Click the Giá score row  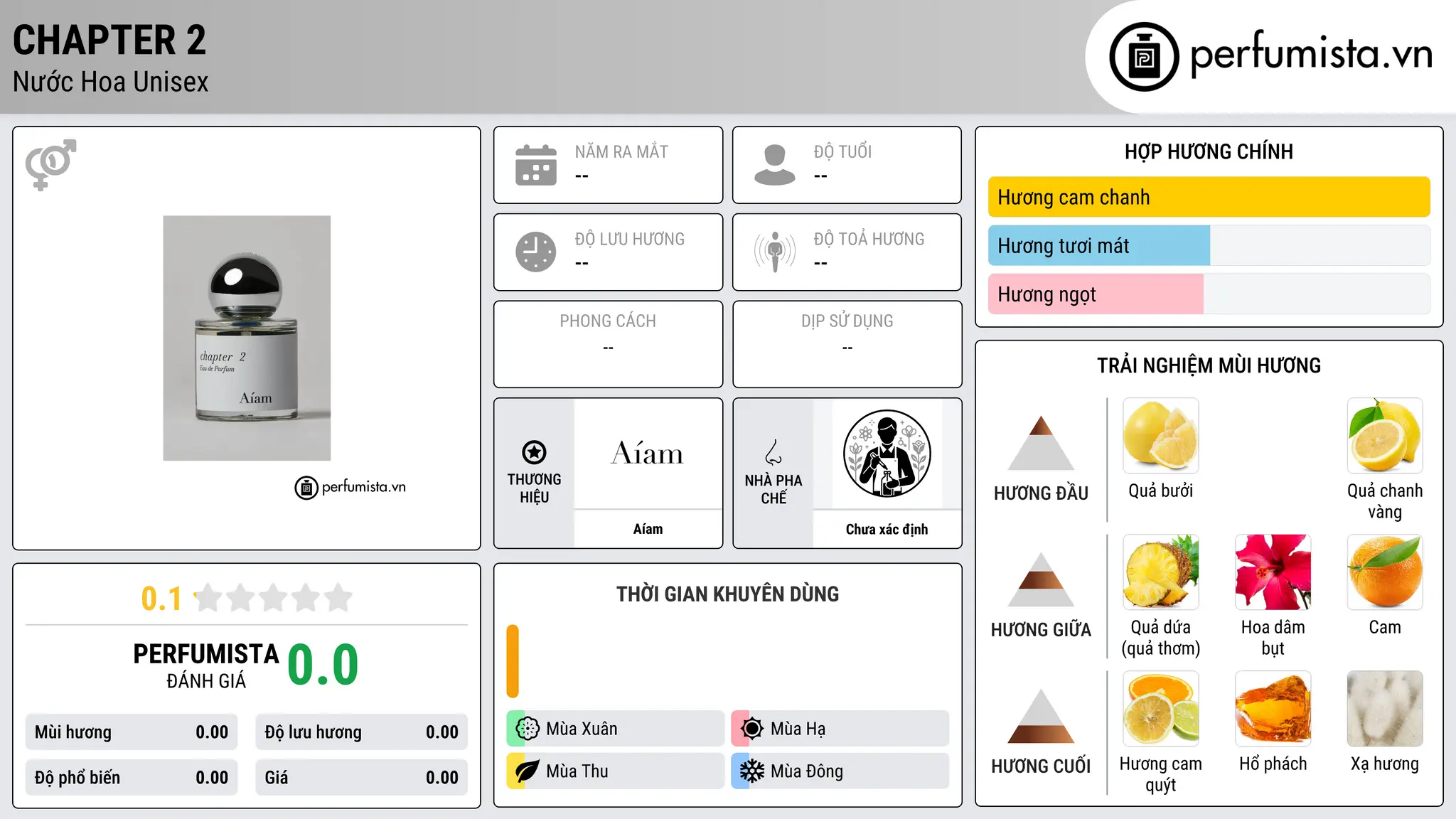tap(361, 778)
